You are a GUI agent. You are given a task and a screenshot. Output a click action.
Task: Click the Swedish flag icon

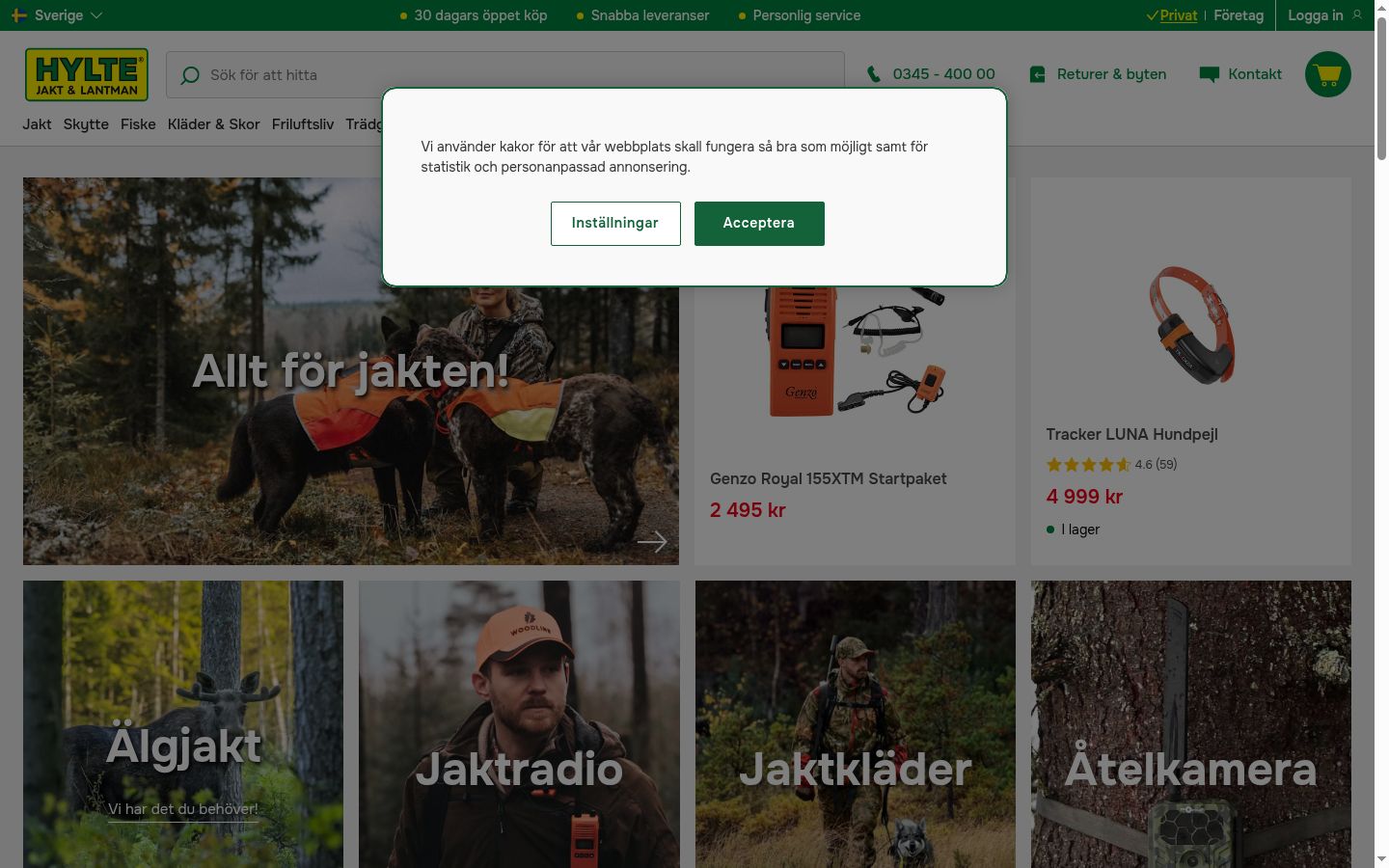click(x=19, y=15)
